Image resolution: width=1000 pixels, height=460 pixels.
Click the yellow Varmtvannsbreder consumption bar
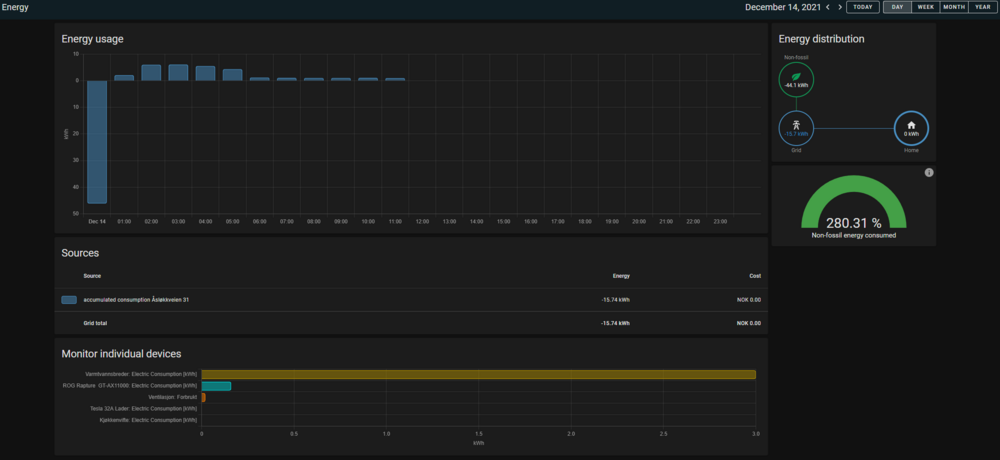478,374
